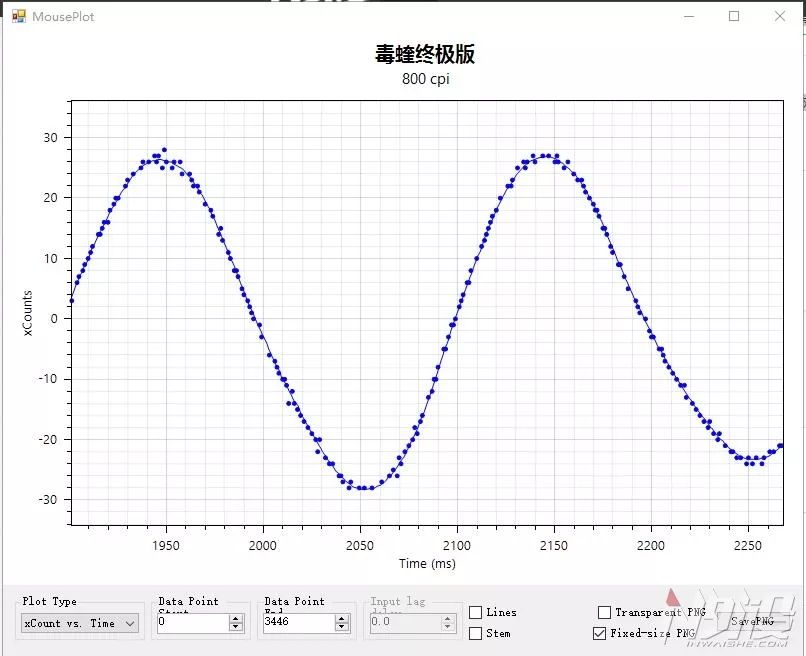This screenshot has width=806, height=656.
Task: Enable the Stem checkbox
Action: [x=476, y=633]
